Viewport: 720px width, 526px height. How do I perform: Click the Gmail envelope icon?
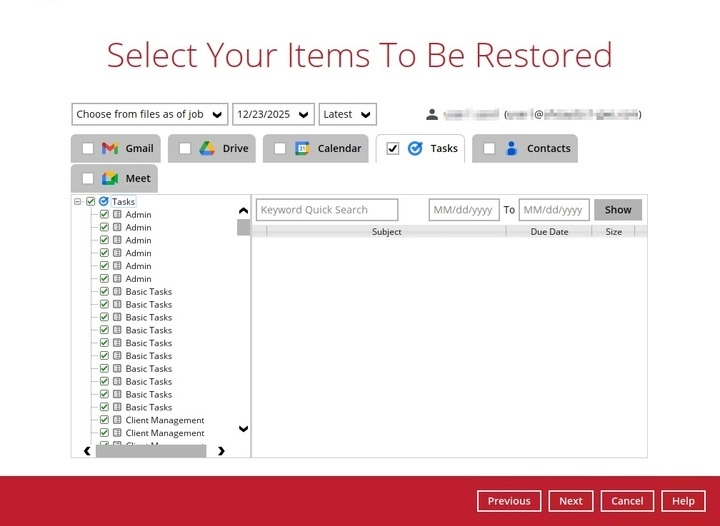(x=110, y=149)
